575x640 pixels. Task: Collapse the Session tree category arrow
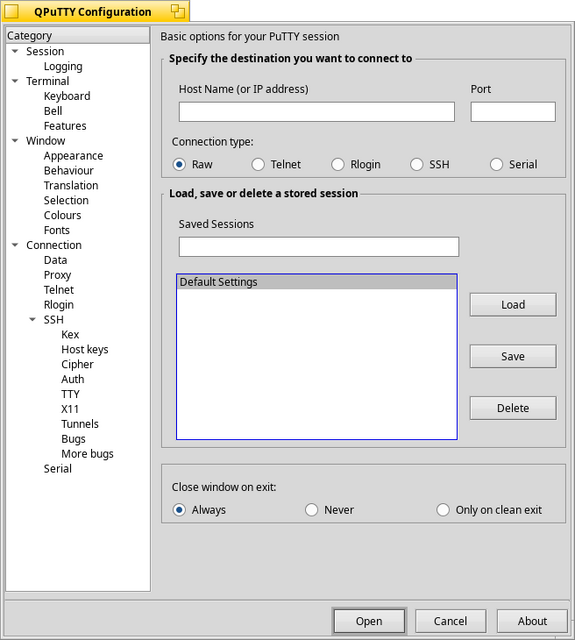(x=15, y=51)
